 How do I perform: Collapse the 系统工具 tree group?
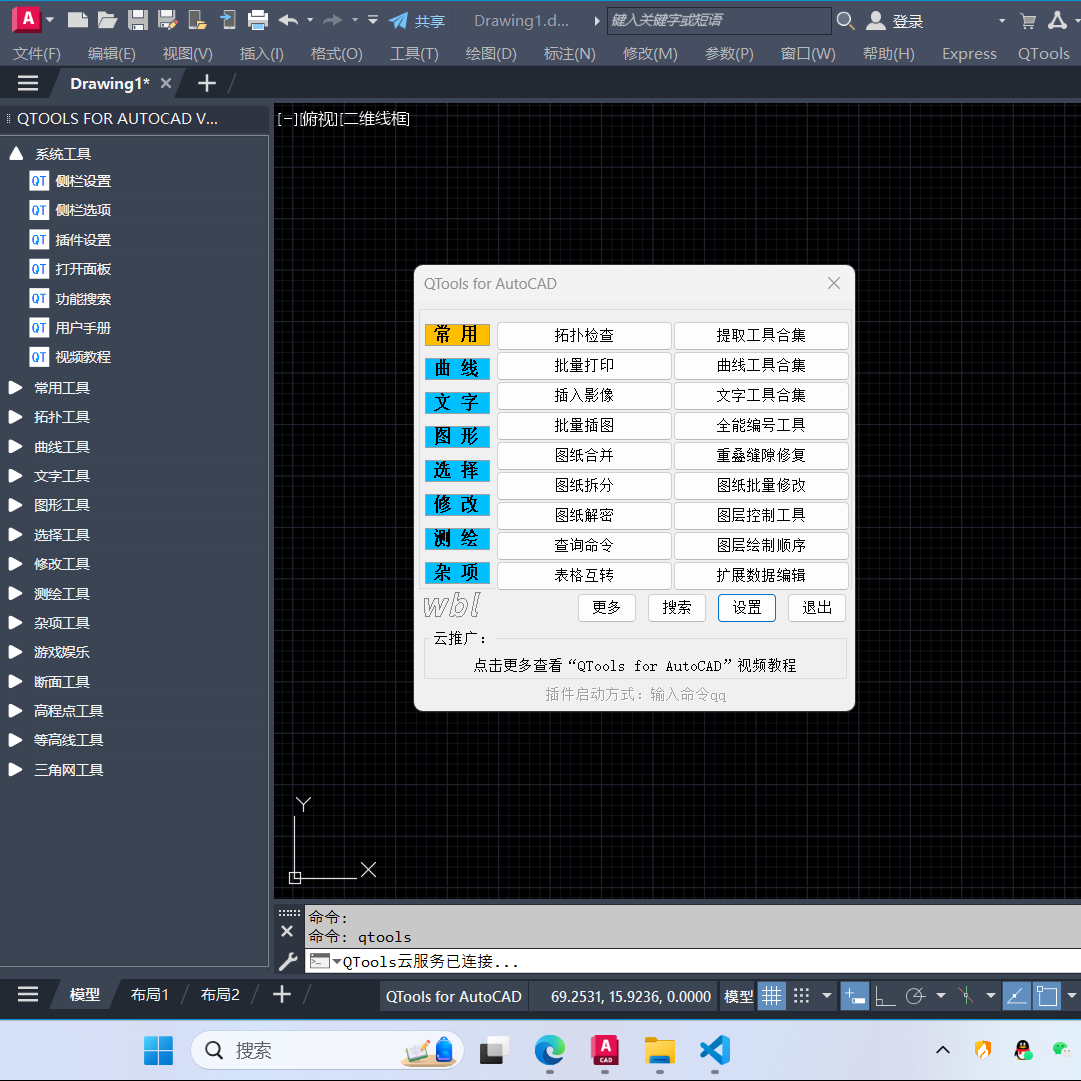(16, 153)
